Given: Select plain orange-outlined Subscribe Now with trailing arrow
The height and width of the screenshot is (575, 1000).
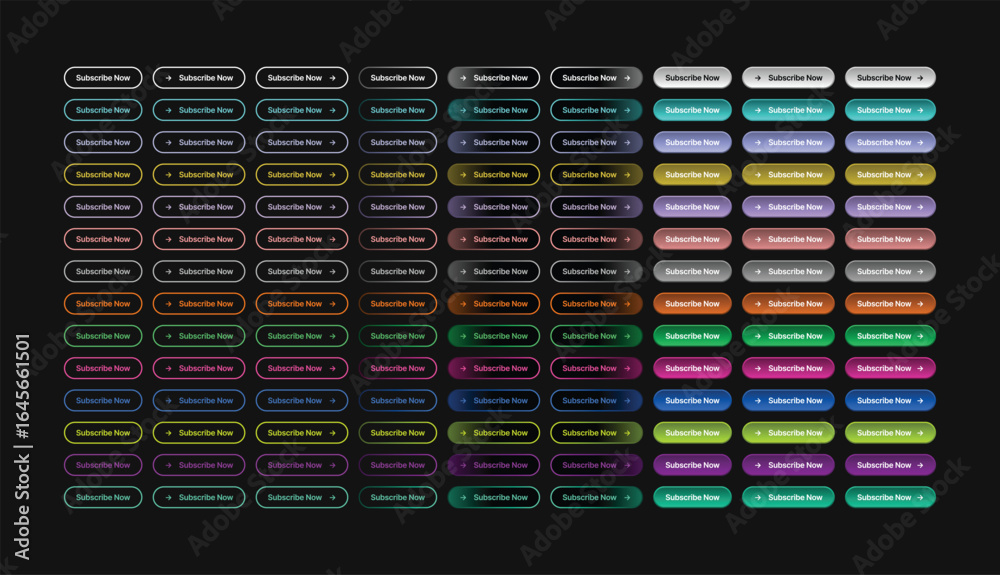Looking at the screenshot, I should [x=302, y=303].
